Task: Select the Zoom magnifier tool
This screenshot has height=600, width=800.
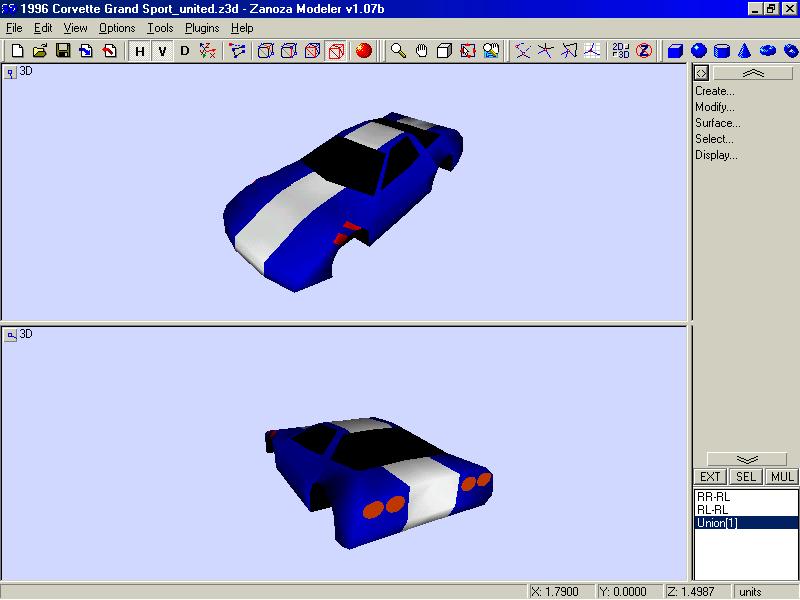Action: pyautogui.click(x=398, y=51)
